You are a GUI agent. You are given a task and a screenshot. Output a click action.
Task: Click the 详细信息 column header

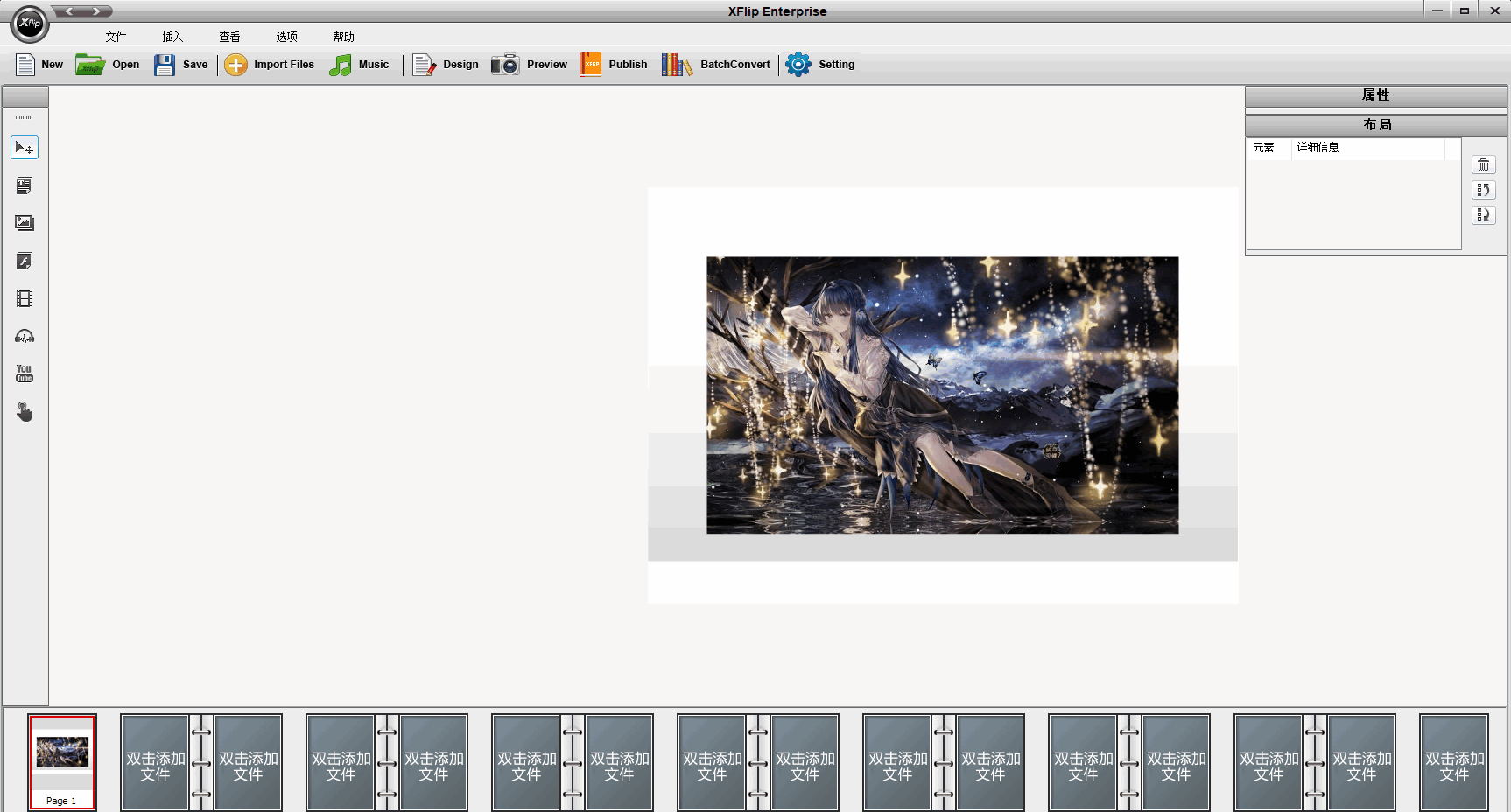click(x=1367, y=148)
